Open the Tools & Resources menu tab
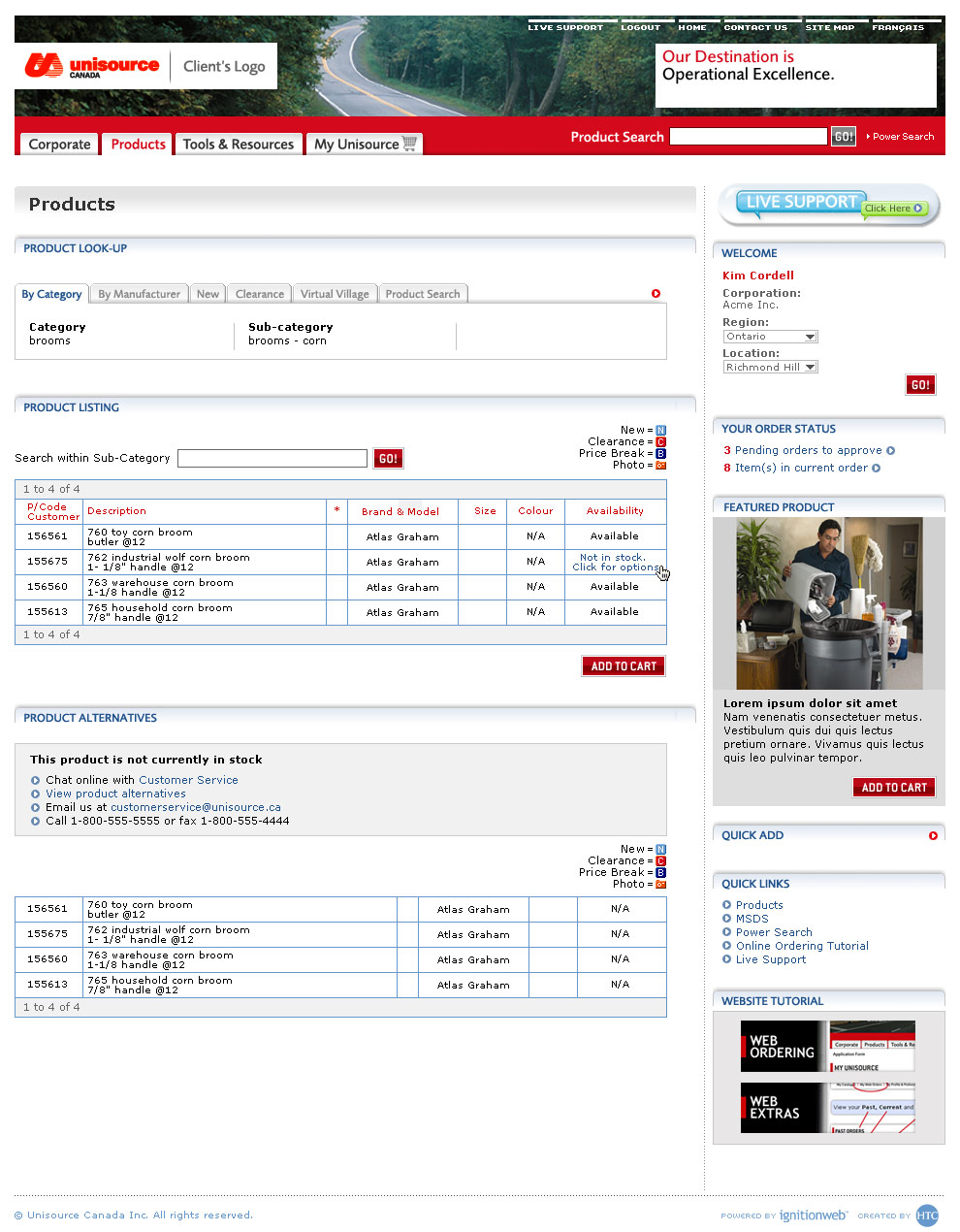960x1232 pixels. [239, 145]
